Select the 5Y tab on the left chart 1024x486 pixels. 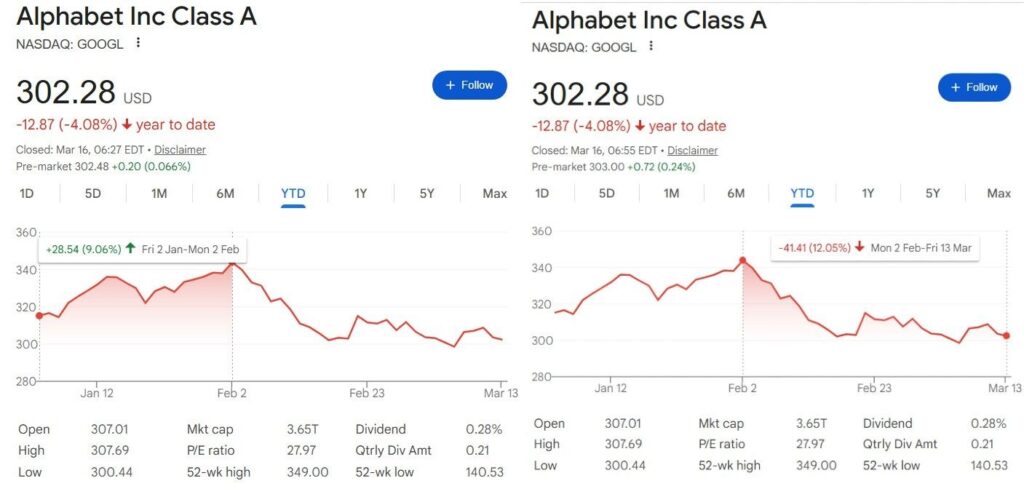427,193
